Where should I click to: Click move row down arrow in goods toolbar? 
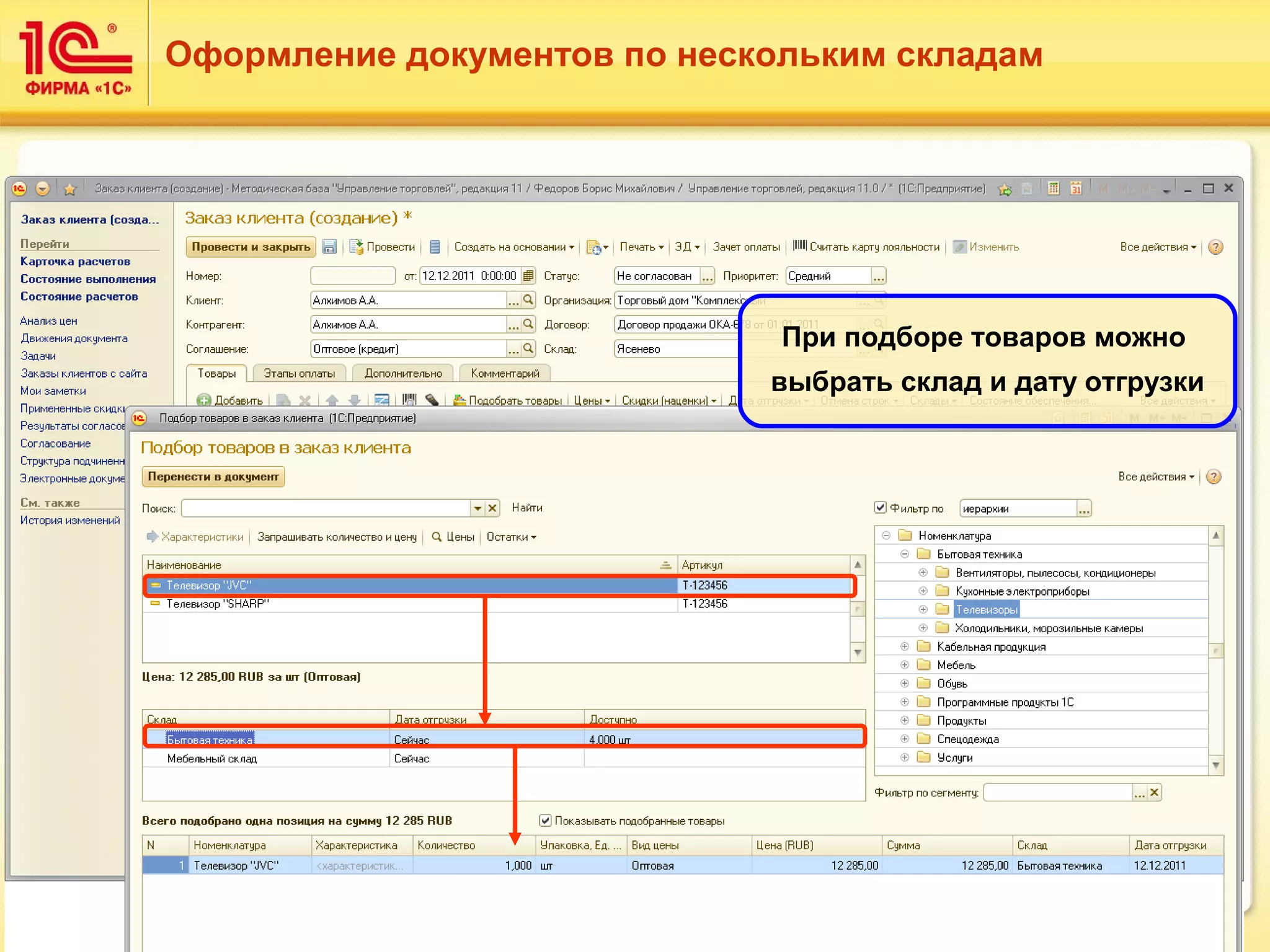click(355, 400)
